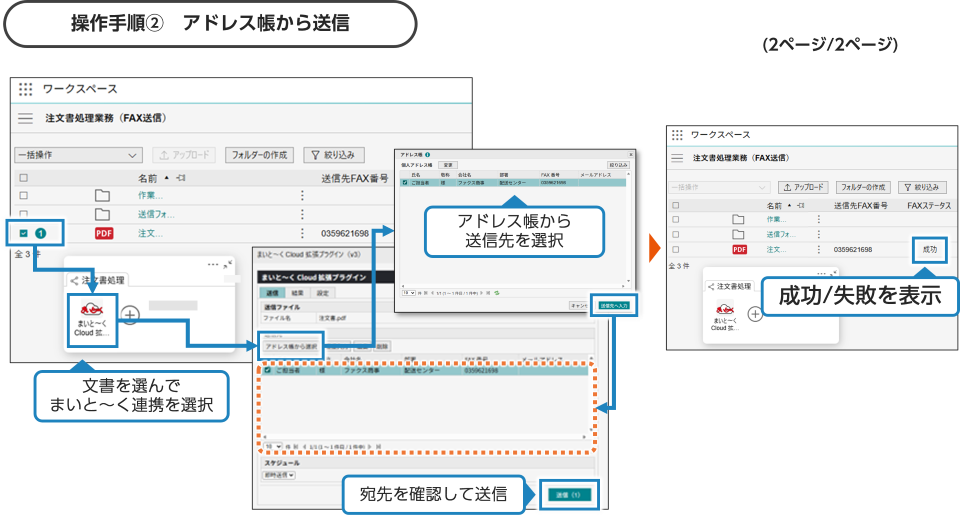Open page-size dropdown in address book window

pyautogui.click(x=409, y=293)
